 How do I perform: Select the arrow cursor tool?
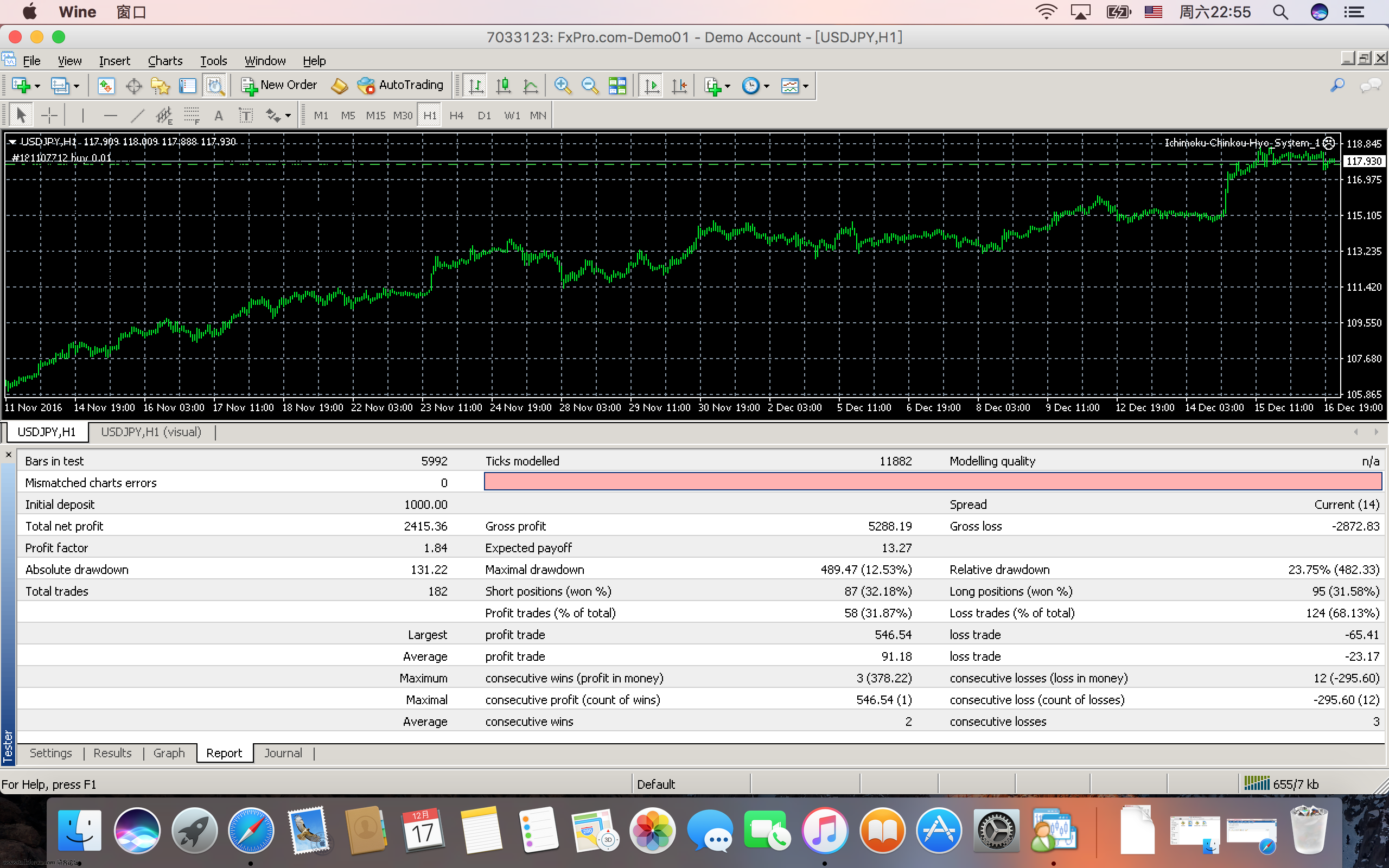click(21, 116)
